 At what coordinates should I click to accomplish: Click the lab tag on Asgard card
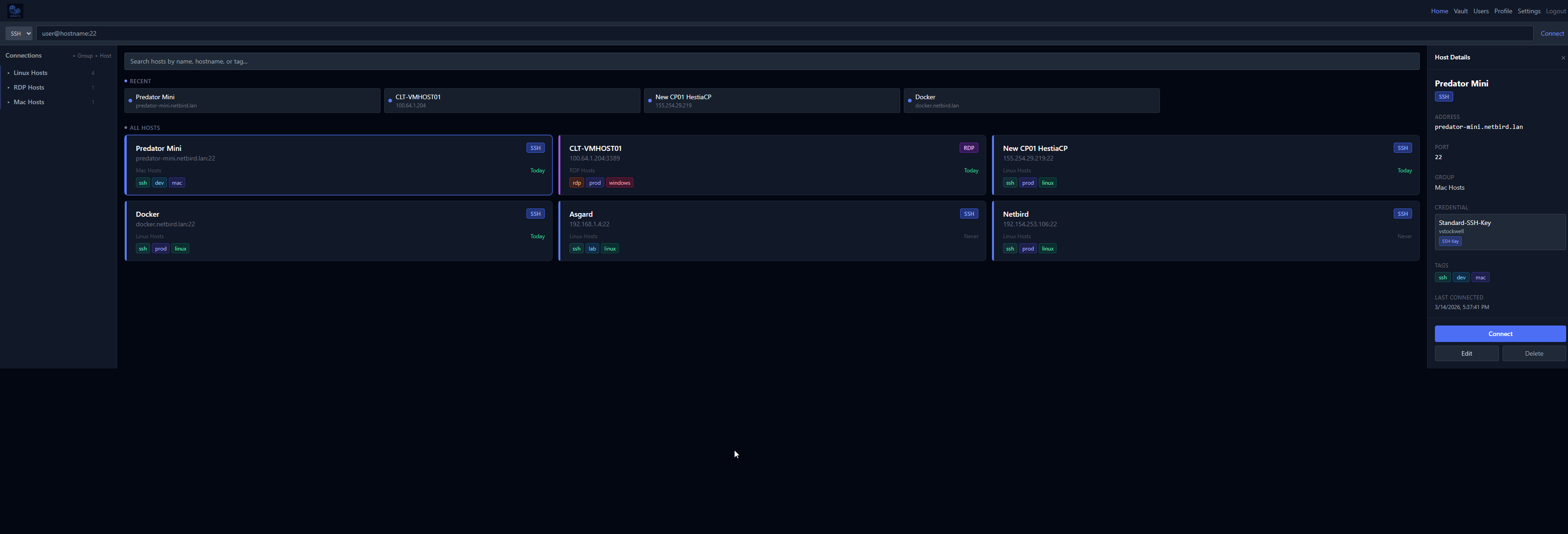pyautogui.click(x=591, y=248)
